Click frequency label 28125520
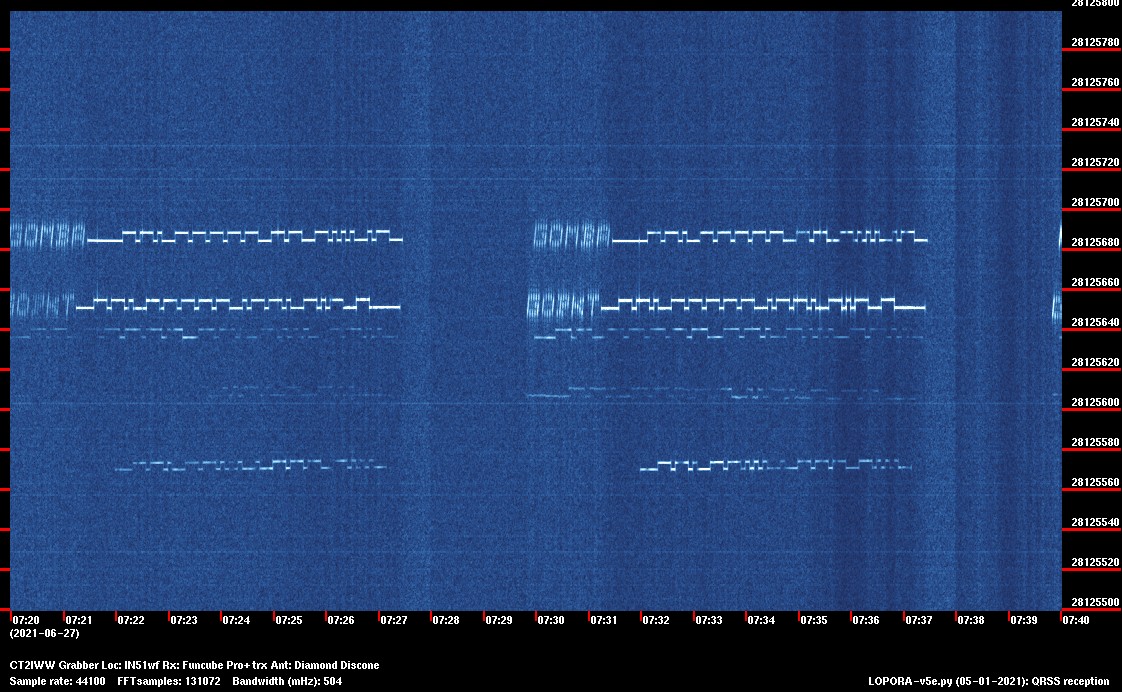This screenshot has width=1122, height=692. click(x=1095, y=563)
